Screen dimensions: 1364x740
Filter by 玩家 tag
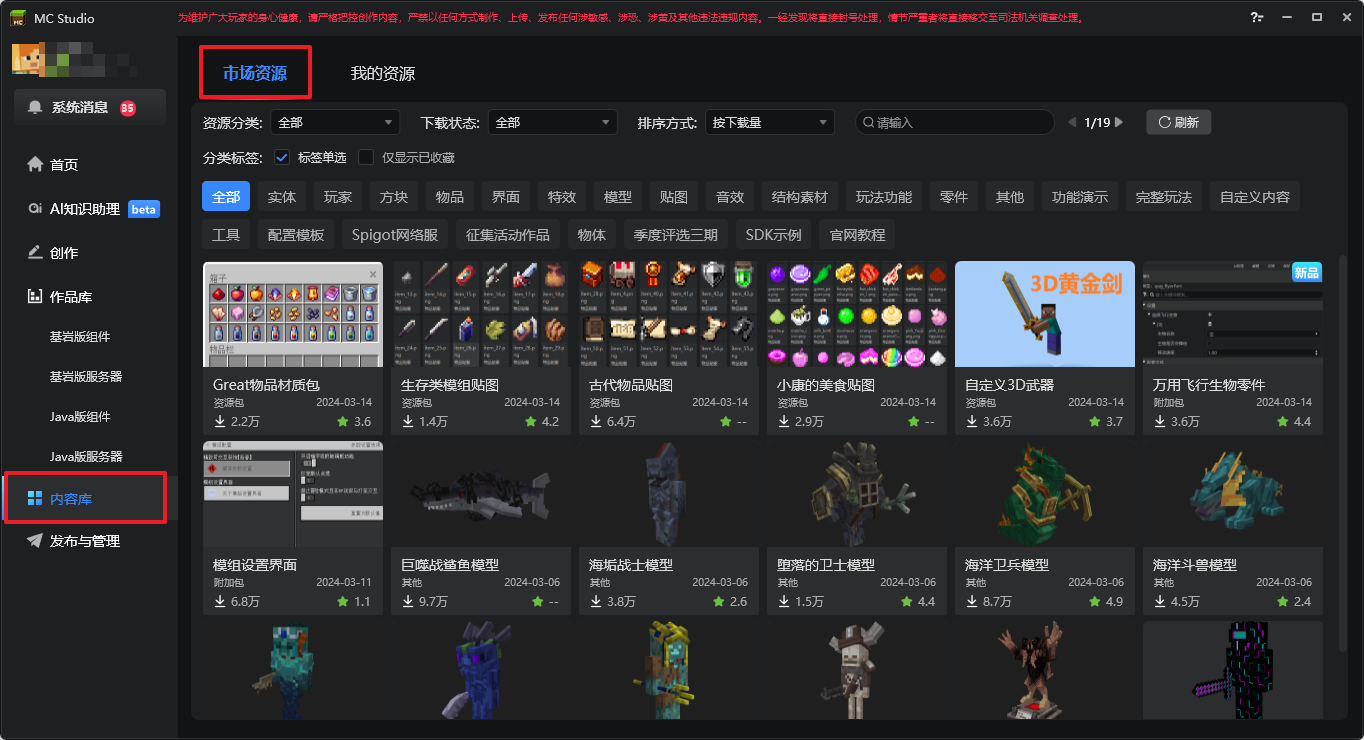coord(338,197)
